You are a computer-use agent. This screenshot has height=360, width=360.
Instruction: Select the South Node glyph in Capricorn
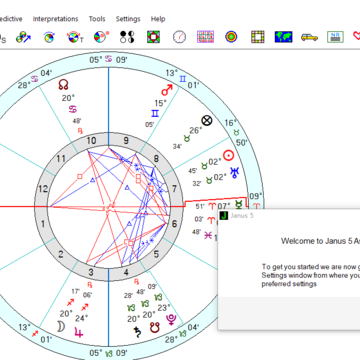(x=154, y=327)
